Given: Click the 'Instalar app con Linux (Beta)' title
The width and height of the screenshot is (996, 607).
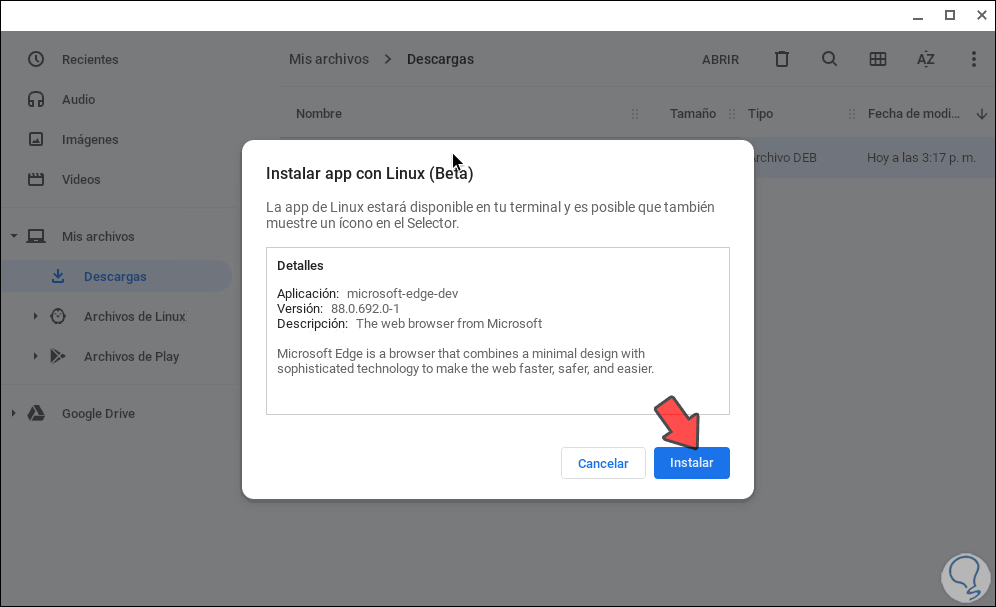Looking at the screenshot, I should 370,173.
